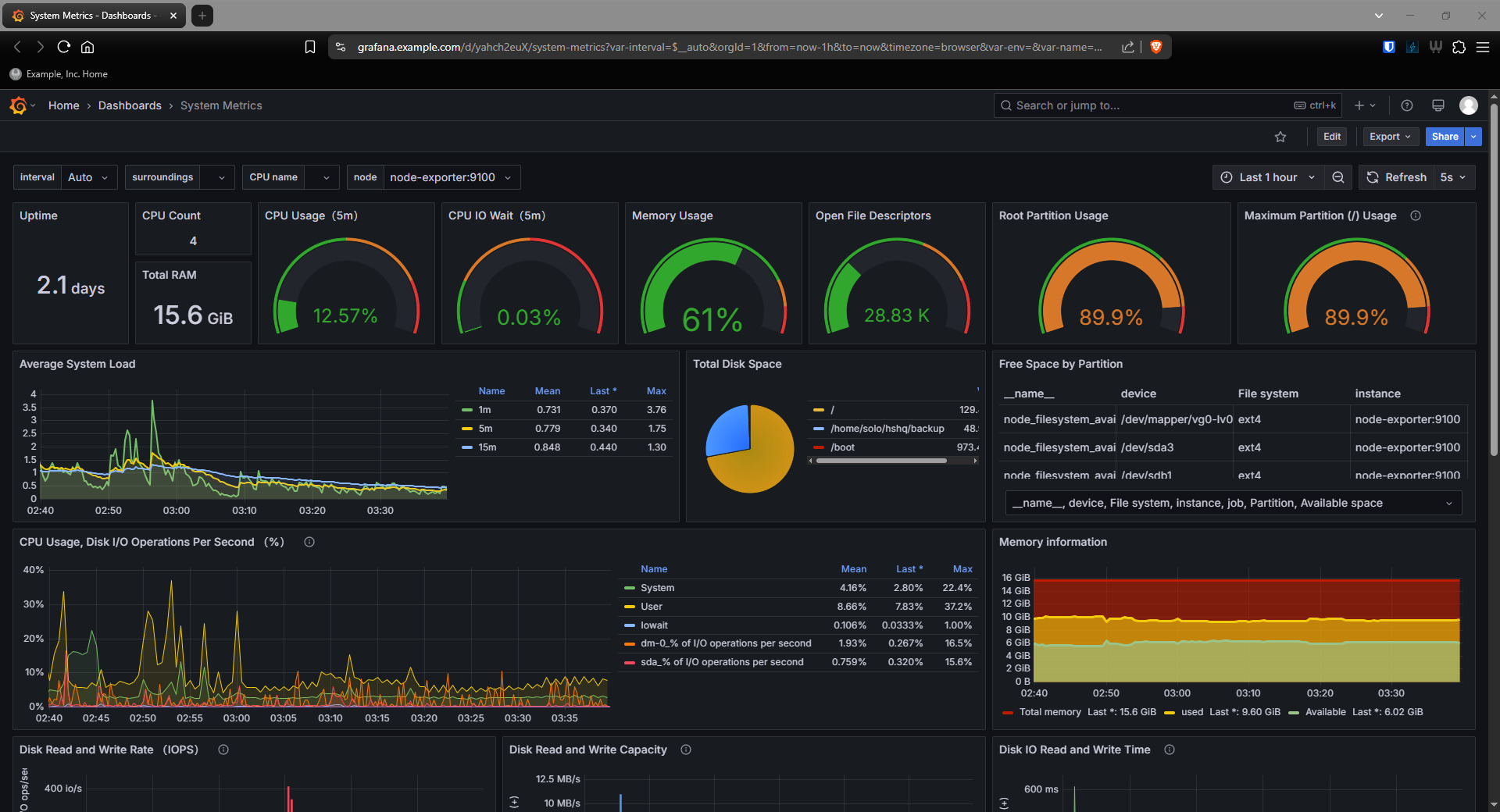Expand the node-exporter:9100 node selector

[450, 177]
